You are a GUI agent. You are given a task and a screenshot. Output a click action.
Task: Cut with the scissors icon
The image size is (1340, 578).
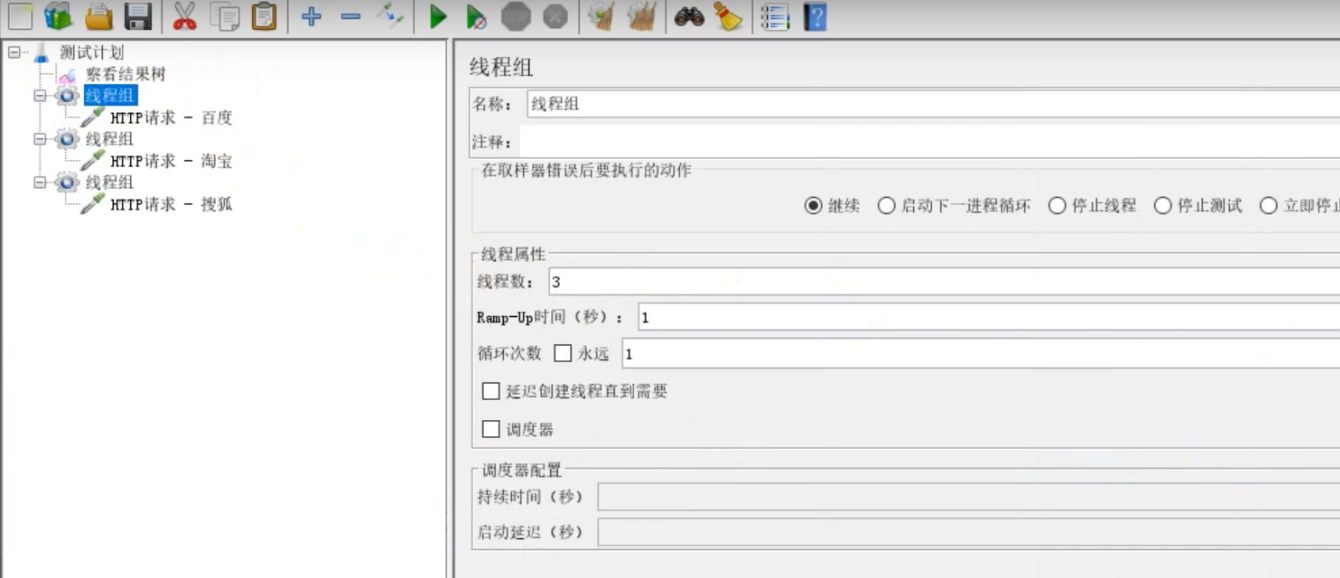[x=185, y=15]
